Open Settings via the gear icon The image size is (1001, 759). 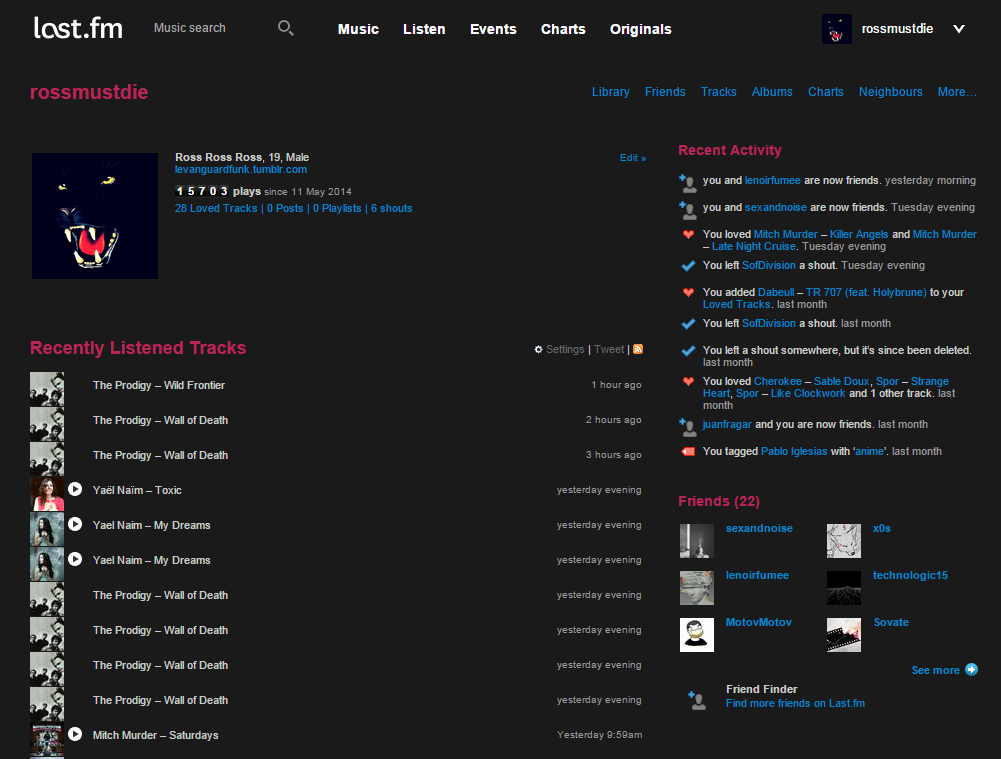tap(538, 349)
